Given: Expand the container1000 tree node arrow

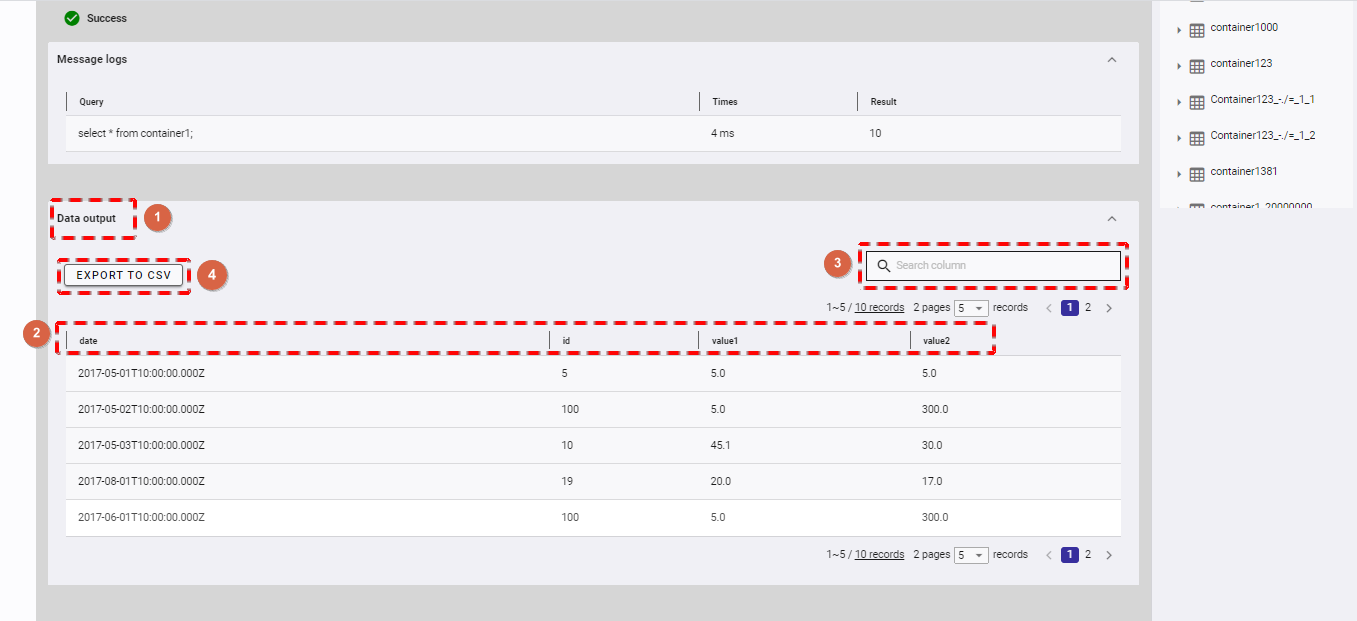Looking at the screenshot, I should 1179,31.
